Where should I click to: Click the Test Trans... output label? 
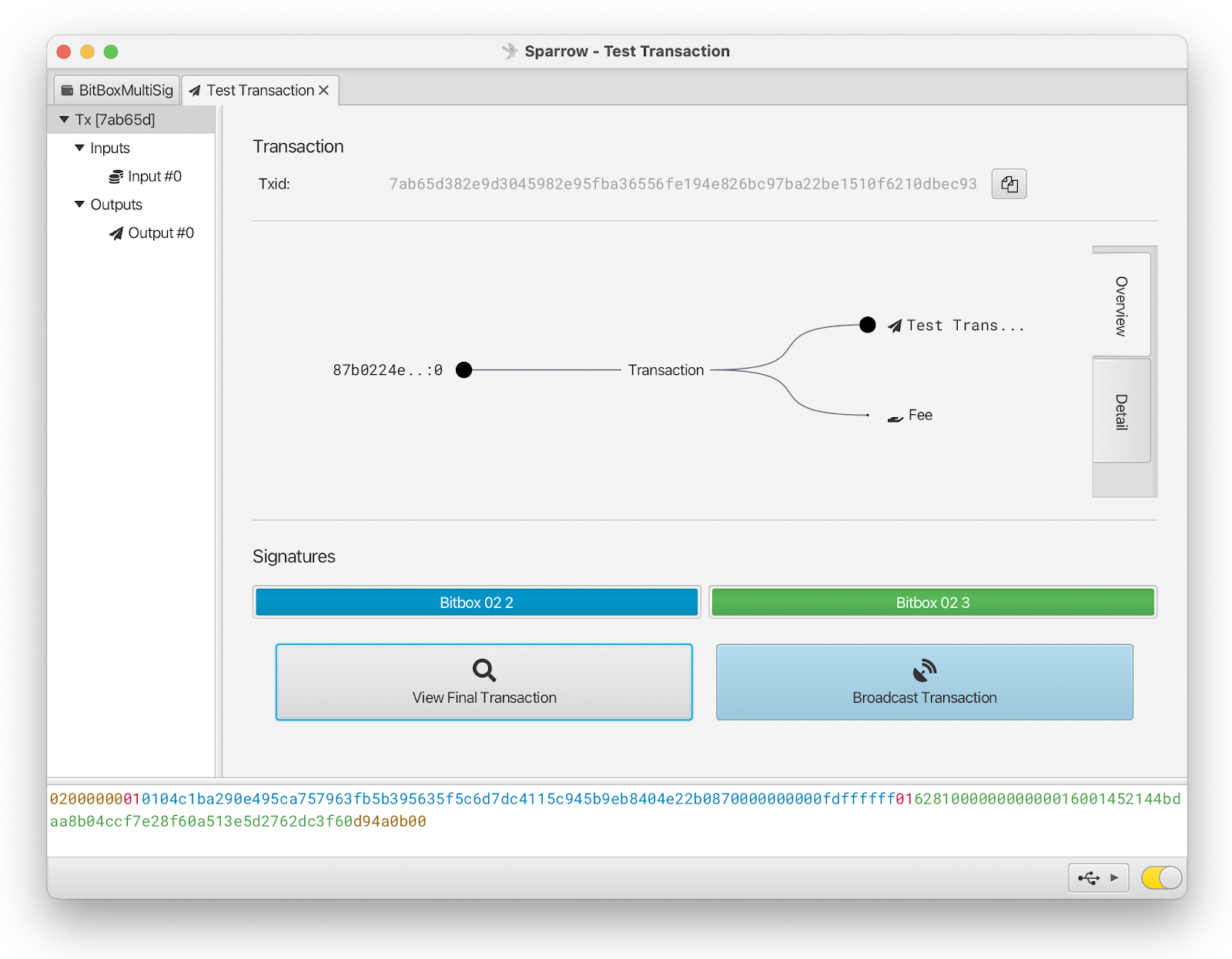coord(966,326)
